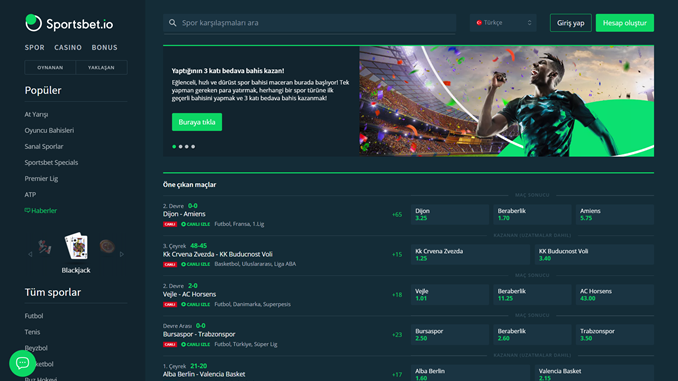Select the second banner slide dot
Image resolution: width=678 pixels, height=381 pixels.
(x=180, y=147)
